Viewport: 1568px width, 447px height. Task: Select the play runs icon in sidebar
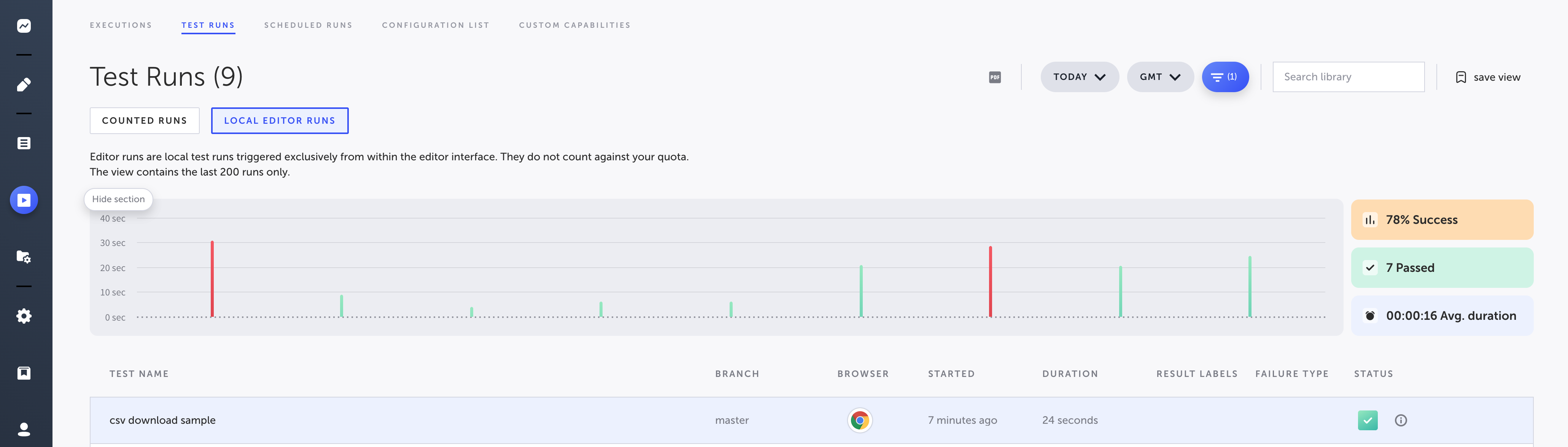pyautogui.click(x=24, y=200)
